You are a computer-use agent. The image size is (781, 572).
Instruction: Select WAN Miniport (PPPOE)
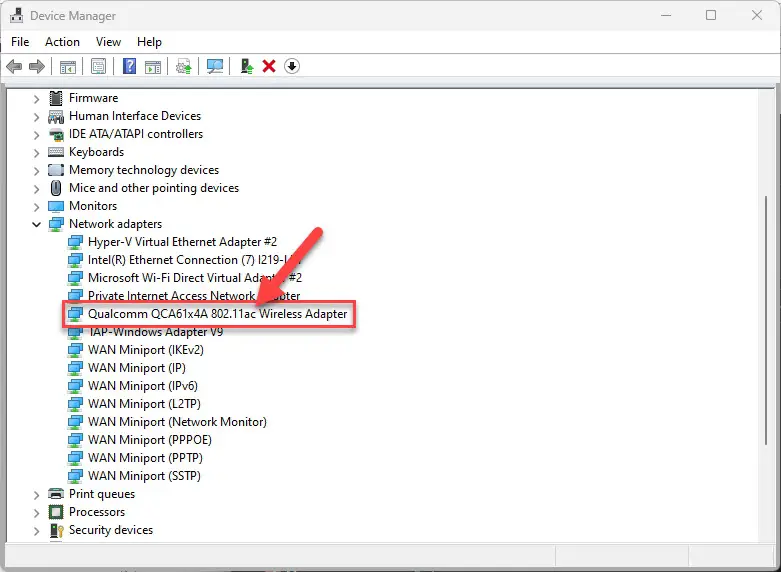point(150,440)
